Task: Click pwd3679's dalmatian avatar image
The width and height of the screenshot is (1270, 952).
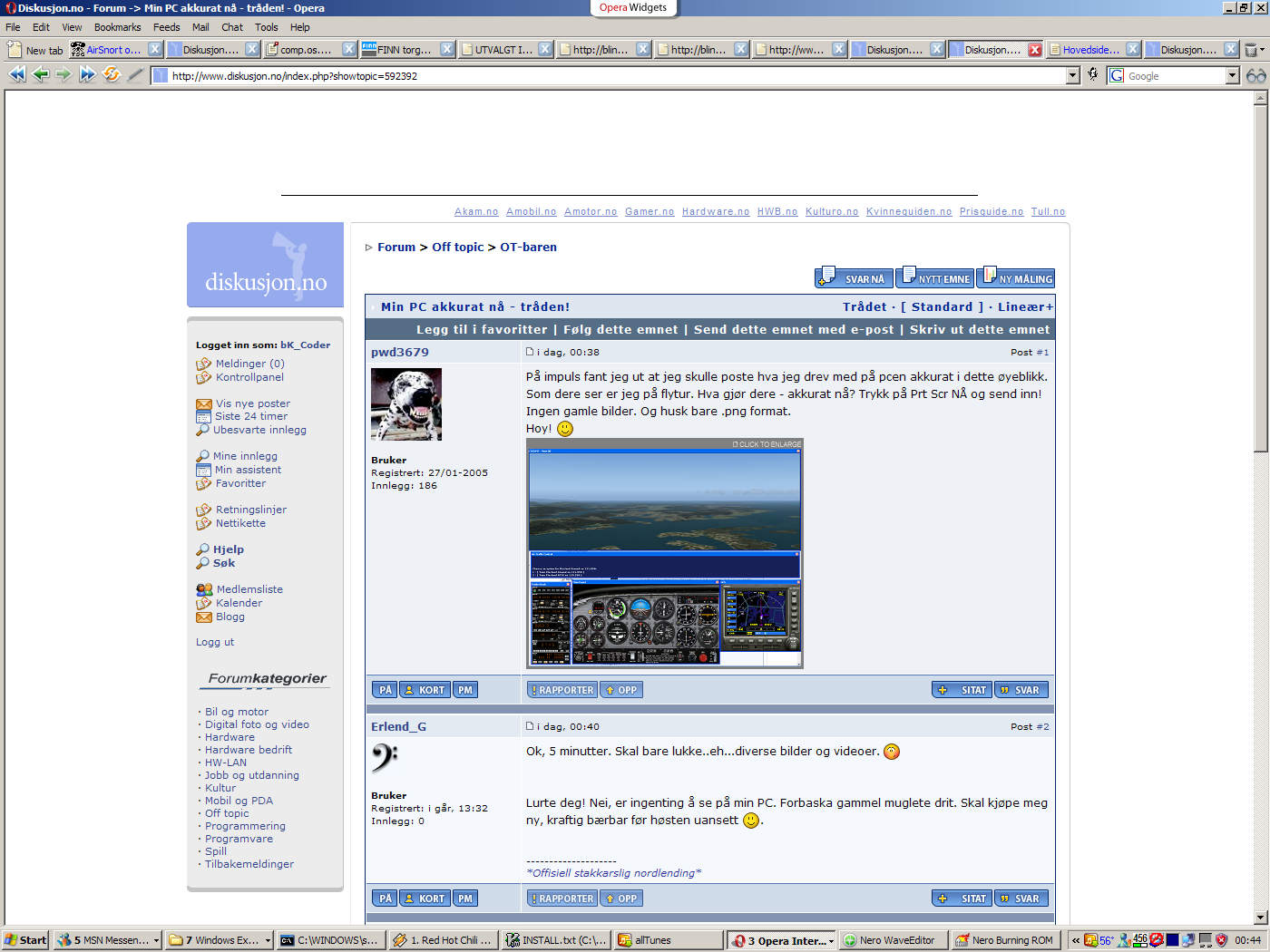Action: click(406, 404)
